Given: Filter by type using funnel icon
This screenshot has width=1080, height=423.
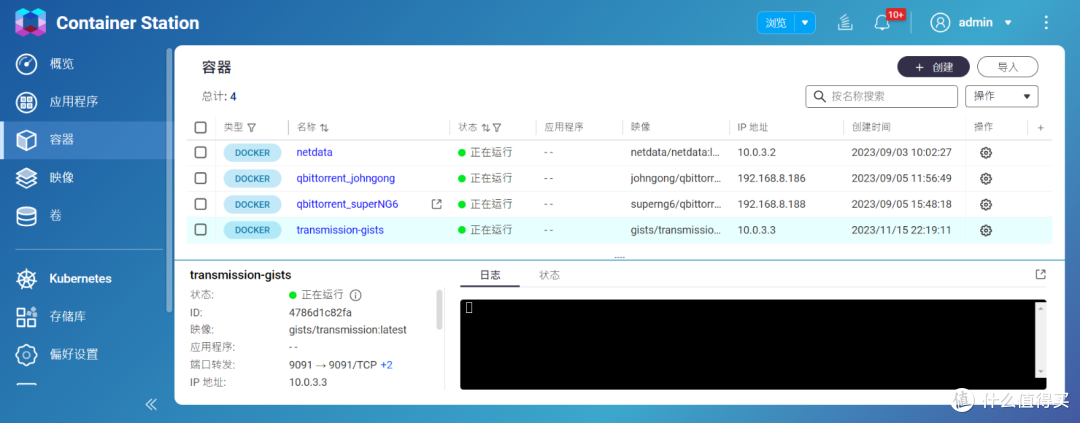Looking at the screenshot, I should [x=251, y=127].
